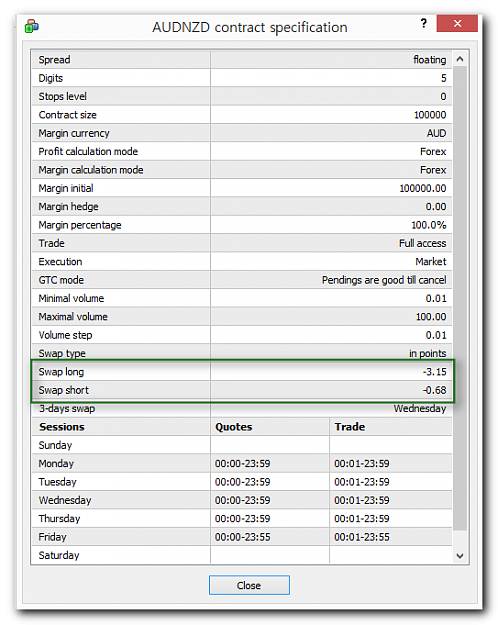This screenshot has width=498, height=625.
Task: Select the Execution label
Action: [60, 261]
